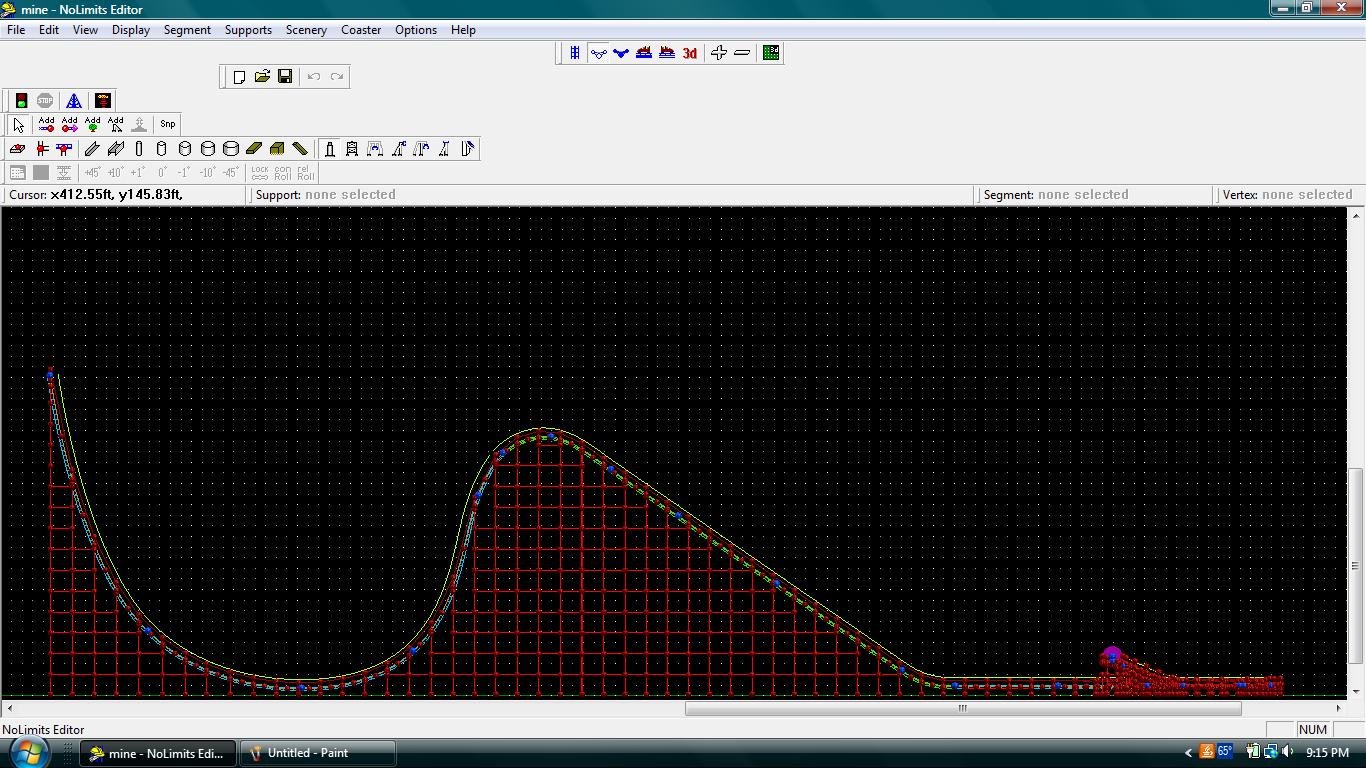
Task: Click the New file icon
Action: click(x=239, y=77)
